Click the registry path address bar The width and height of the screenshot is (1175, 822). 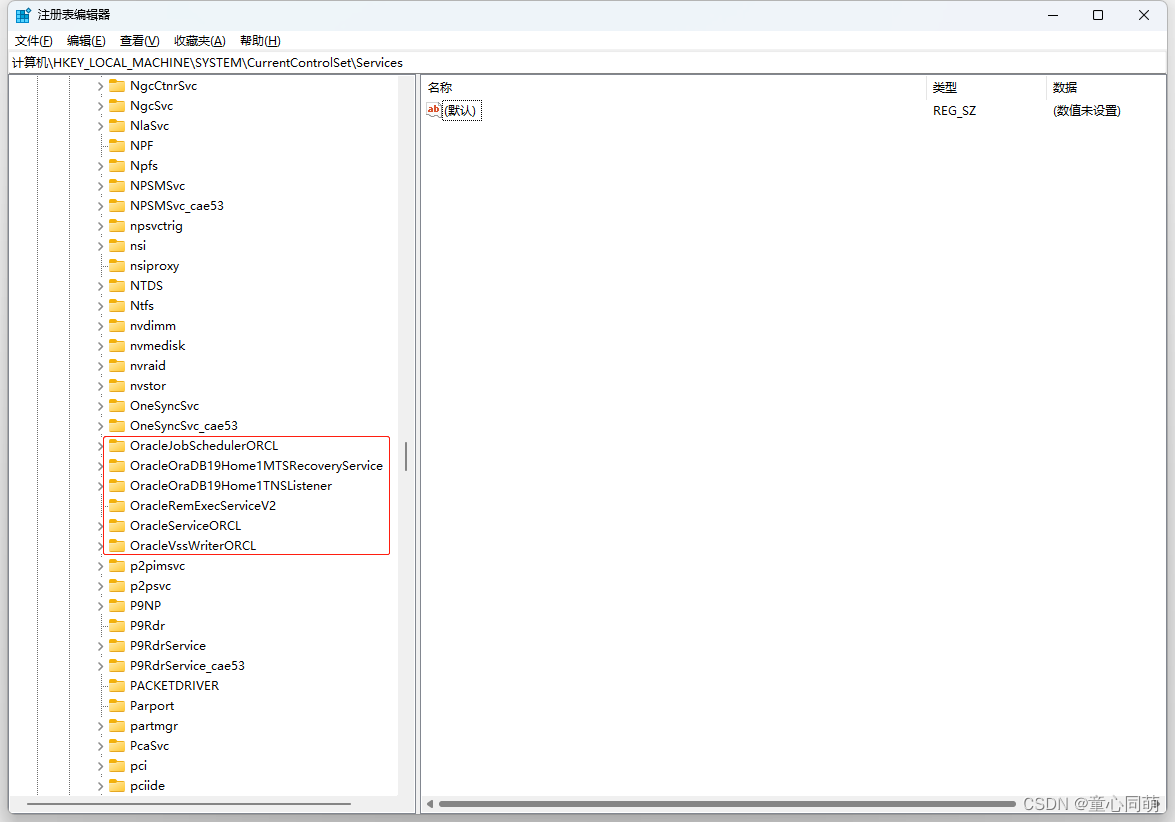click(588, 63)
